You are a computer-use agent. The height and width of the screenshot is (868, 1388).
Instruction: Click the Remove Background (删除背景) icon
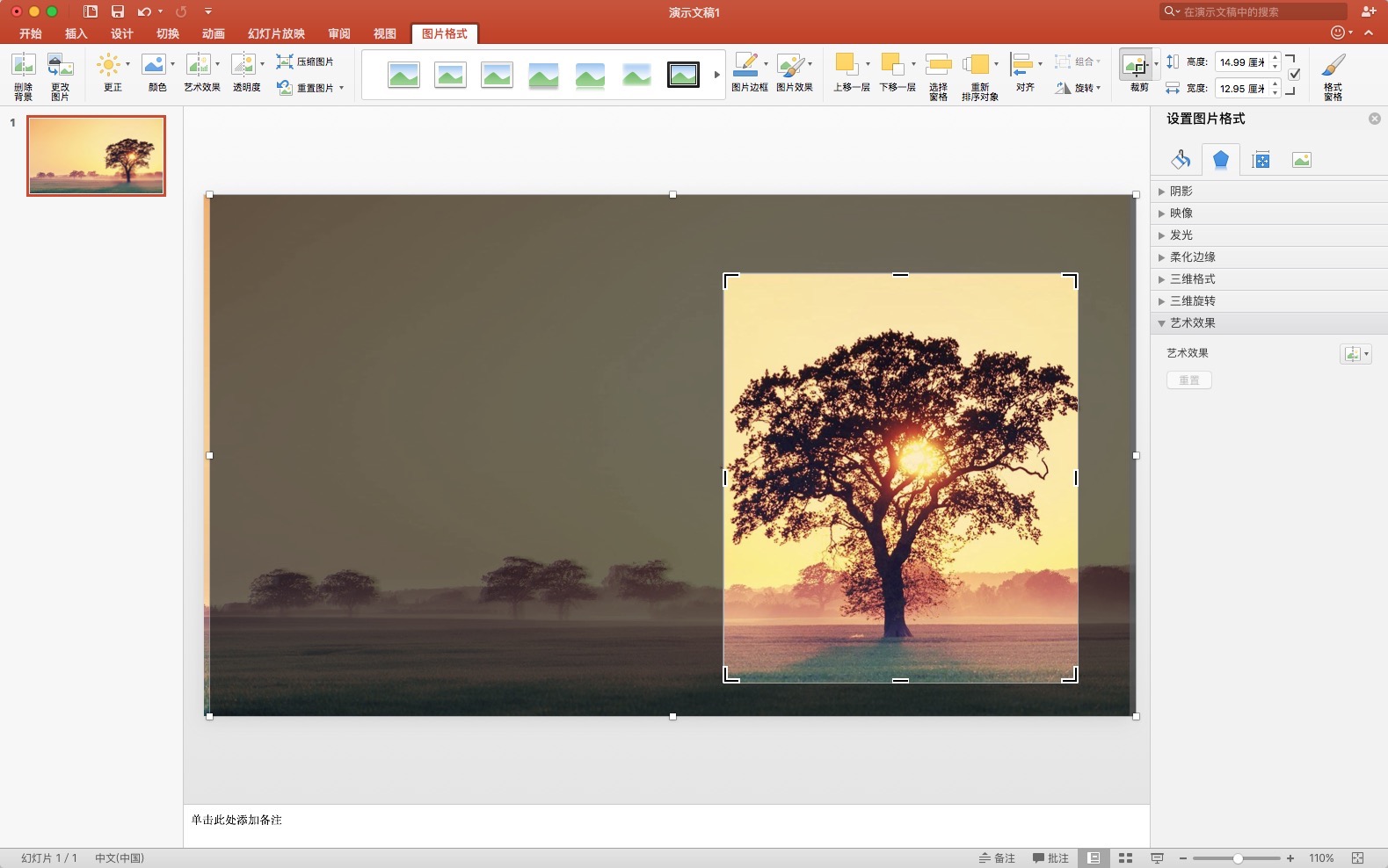(23, 66)
